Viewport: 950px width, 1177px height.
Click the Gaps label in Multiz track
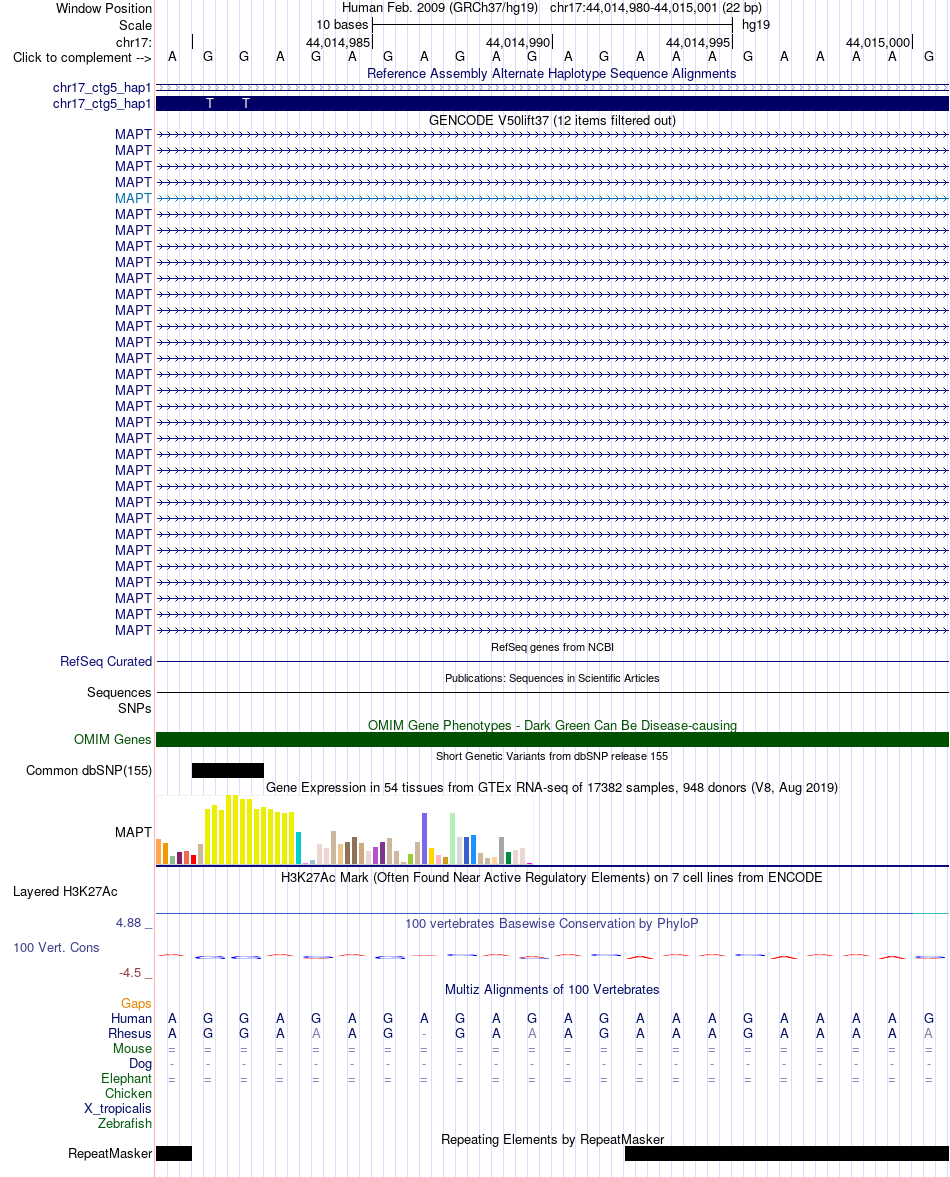click(136, 1004)
